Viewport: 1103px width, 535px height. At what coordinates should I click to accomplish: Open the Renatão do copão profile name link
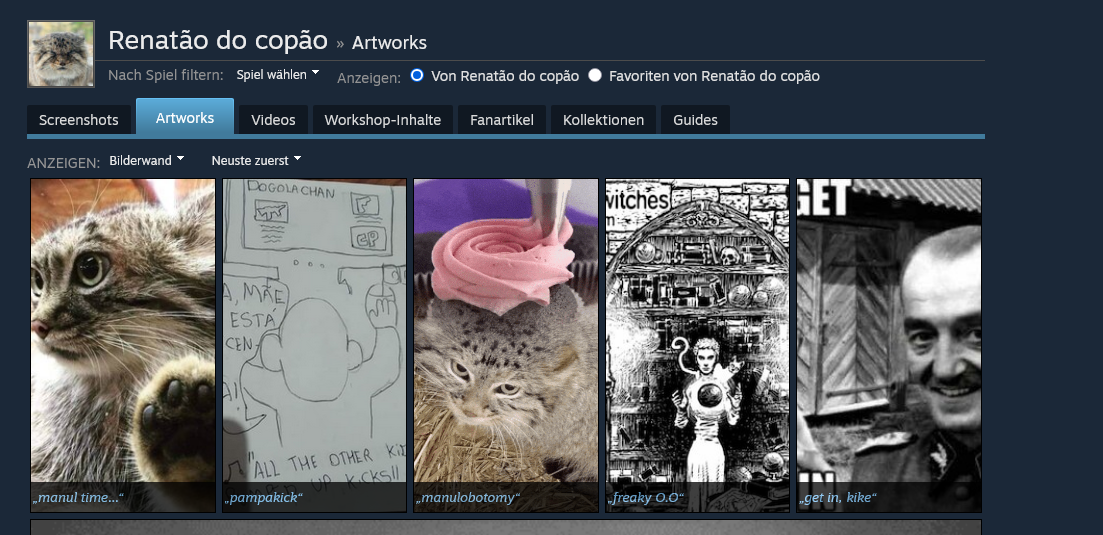click(217, 40)
